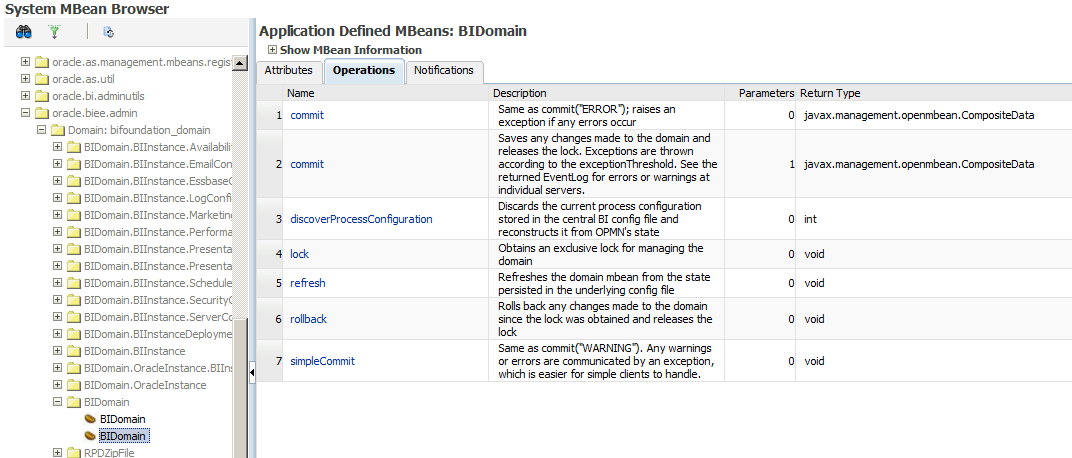Image resolution: width=1072 pixels, height=458 pixels.
Task: Open the Notifications tab
Action: (x=444, y=70)
